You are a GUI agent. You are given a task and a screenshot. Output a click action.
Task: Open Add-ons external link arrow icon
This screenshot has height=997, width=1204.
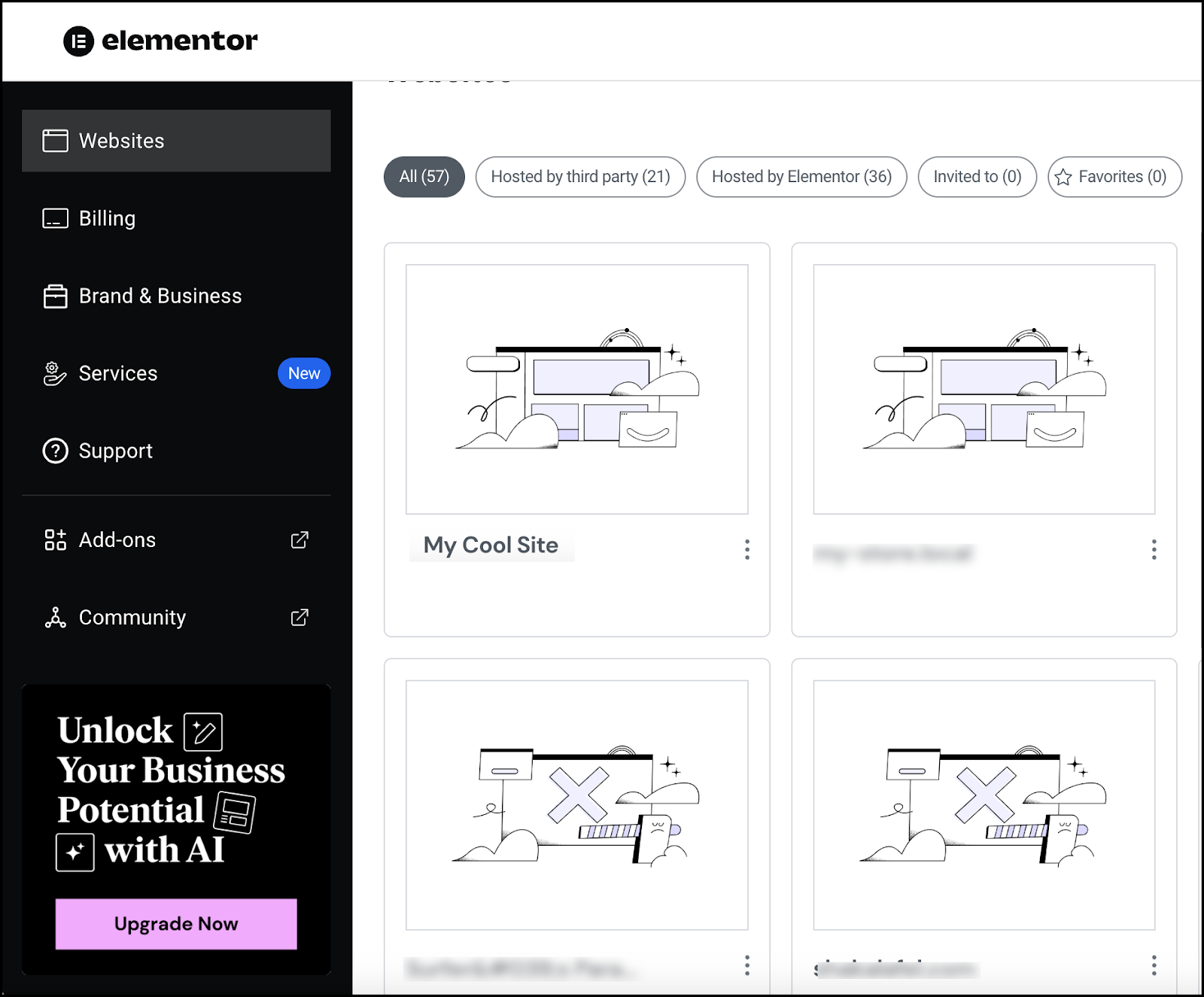(x=299, y=540)
